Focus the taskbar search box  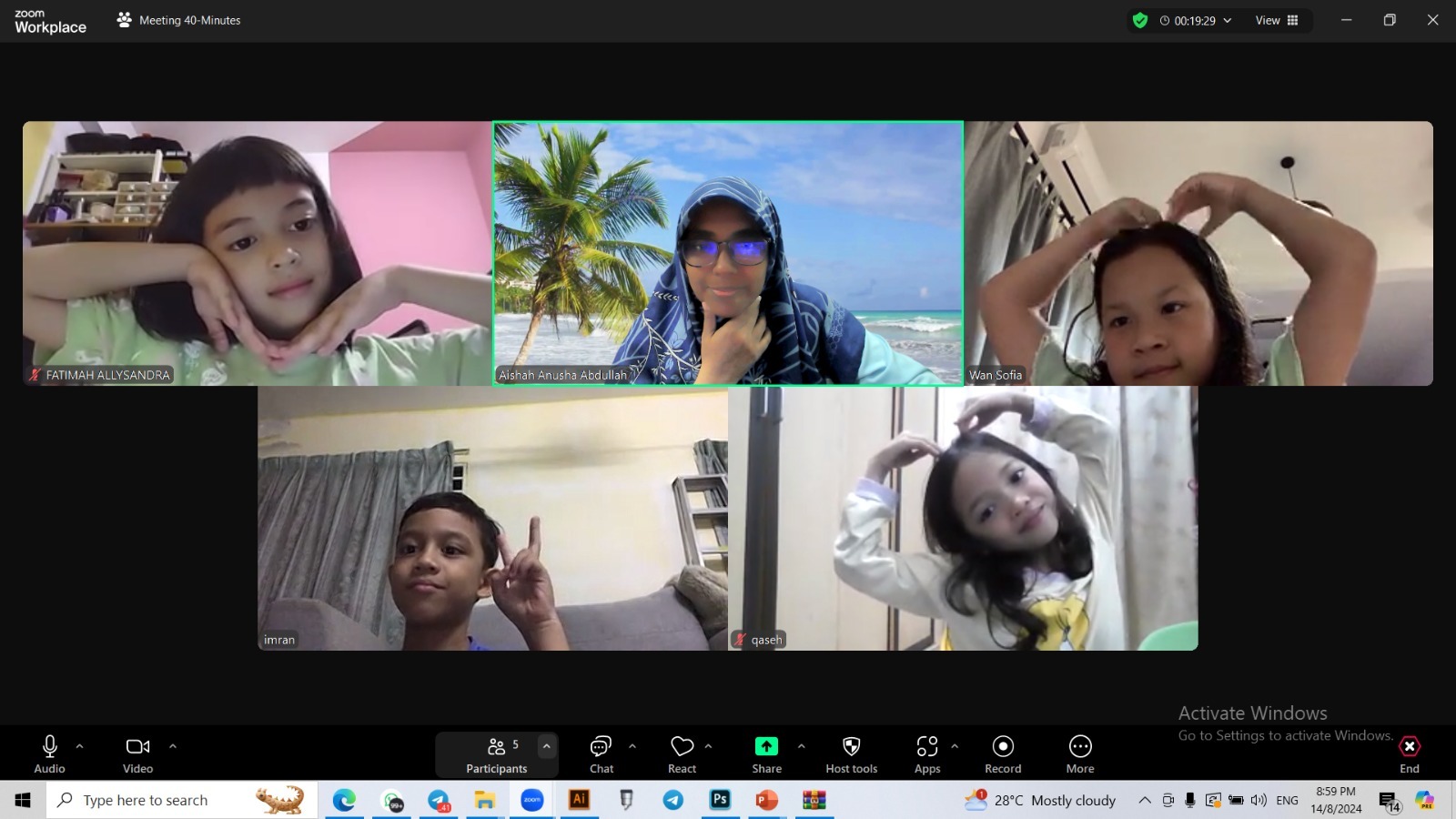tap(182, 800)
